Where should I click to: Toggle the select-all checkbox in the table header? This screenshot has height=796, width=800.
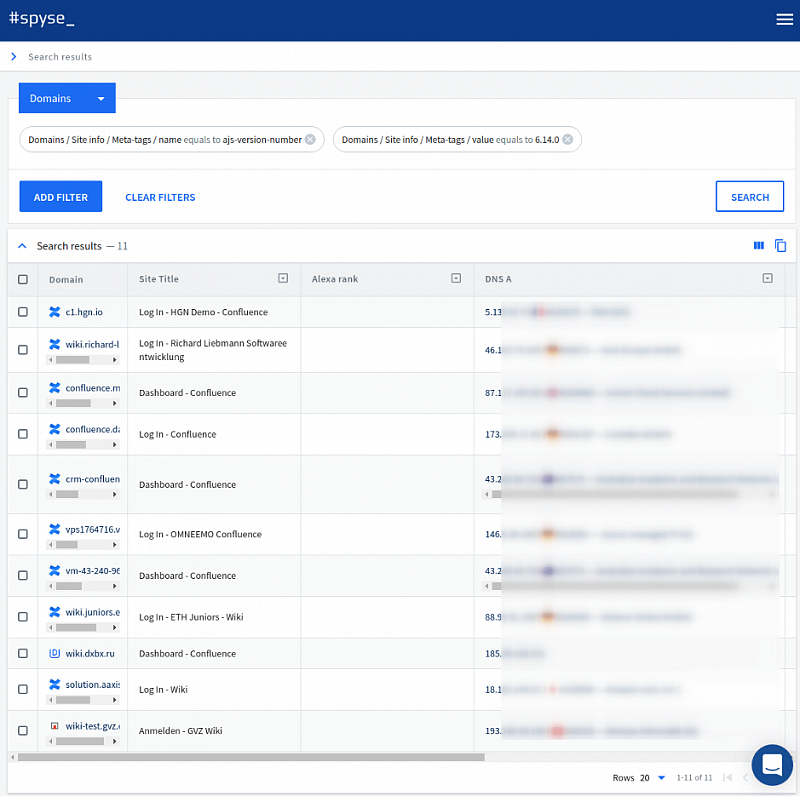(23, 279)
